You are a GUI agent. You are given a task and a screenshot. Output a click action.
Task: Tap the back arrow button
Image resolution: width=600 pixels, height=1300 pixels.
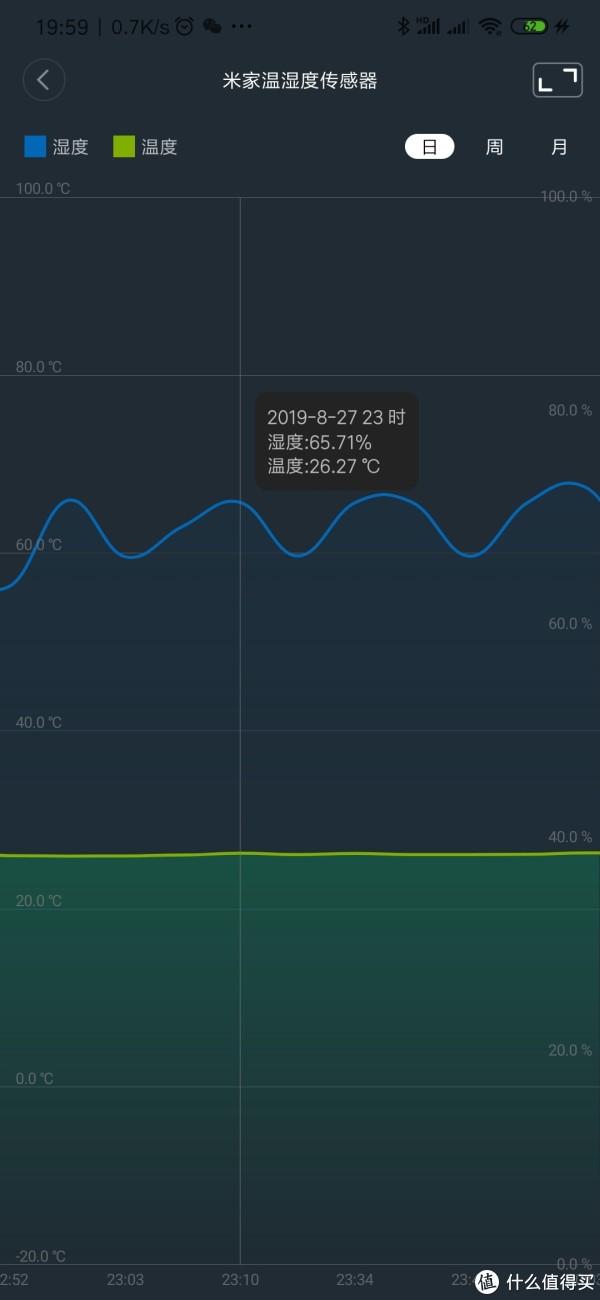[x=43, y=81]
